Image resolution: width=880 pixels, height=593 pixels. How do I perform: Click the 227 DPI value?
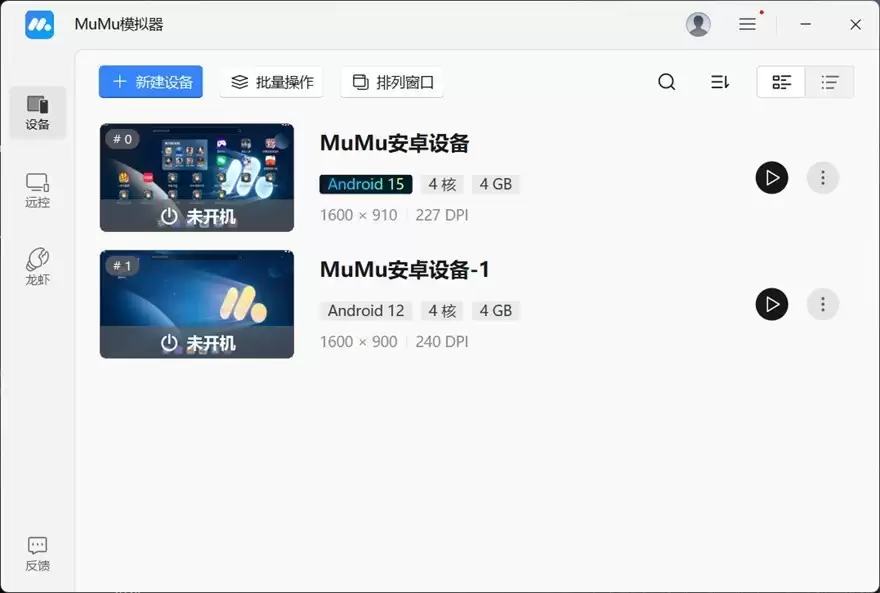coord(442,215)
